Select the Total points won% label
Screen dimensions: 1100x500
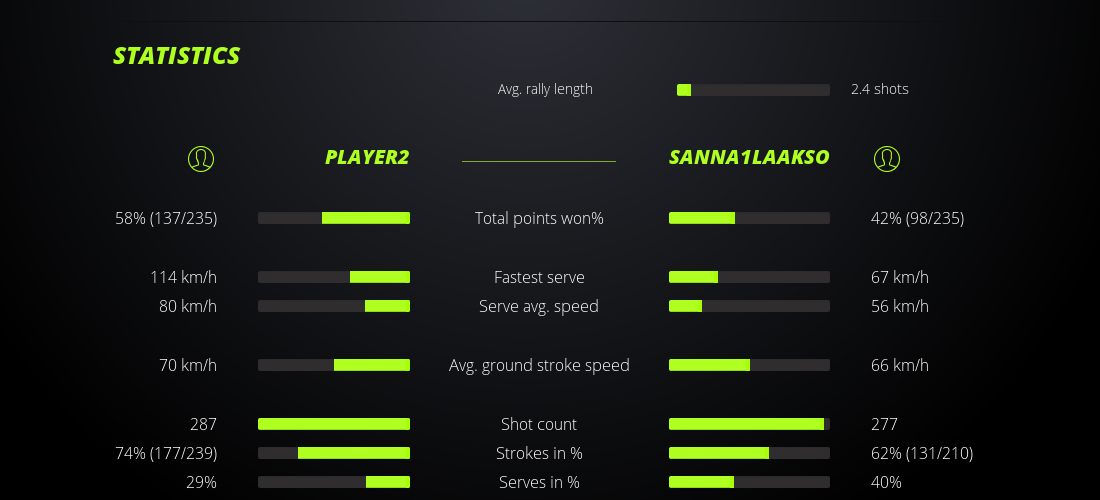[x=539, y=218]
